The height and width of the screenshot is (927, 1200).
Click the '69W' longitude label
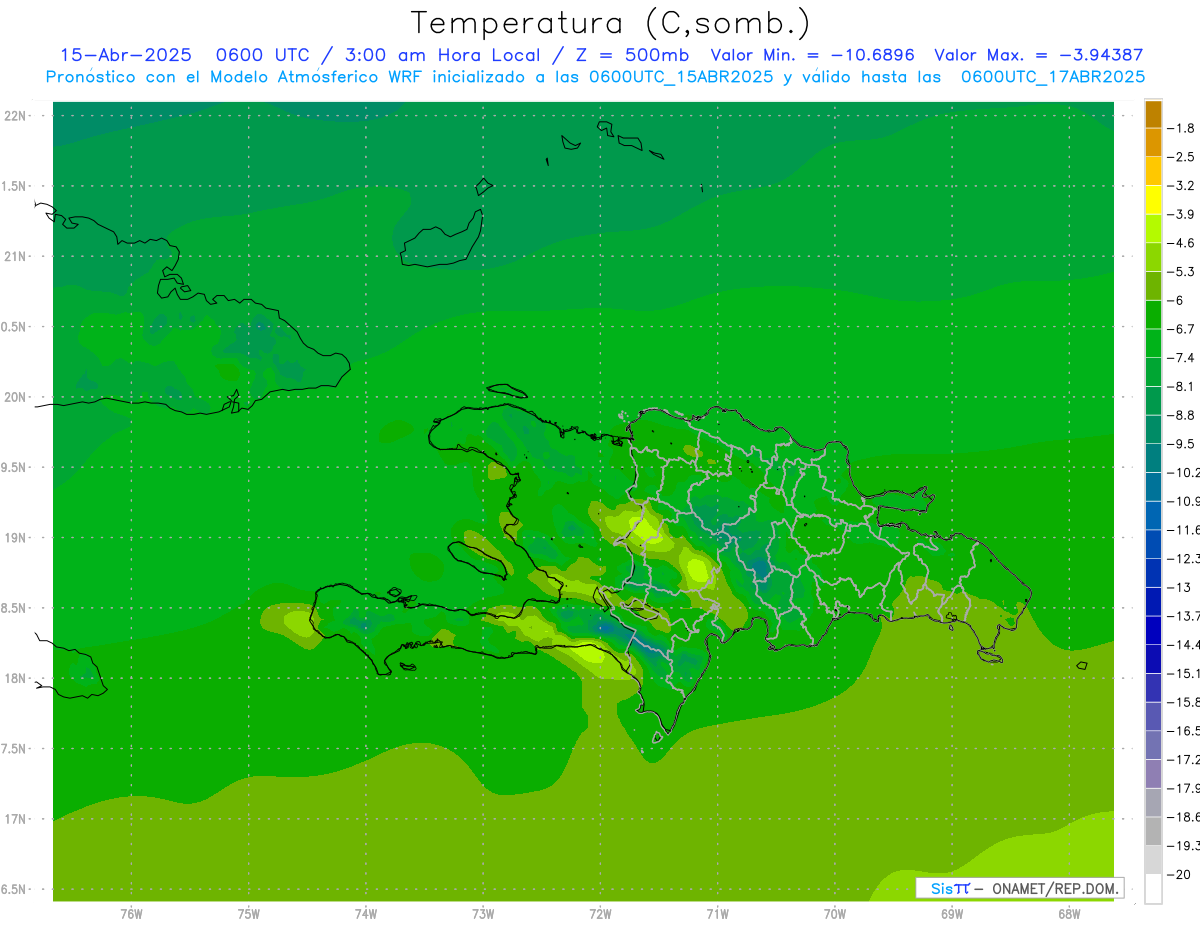[952, 914]
